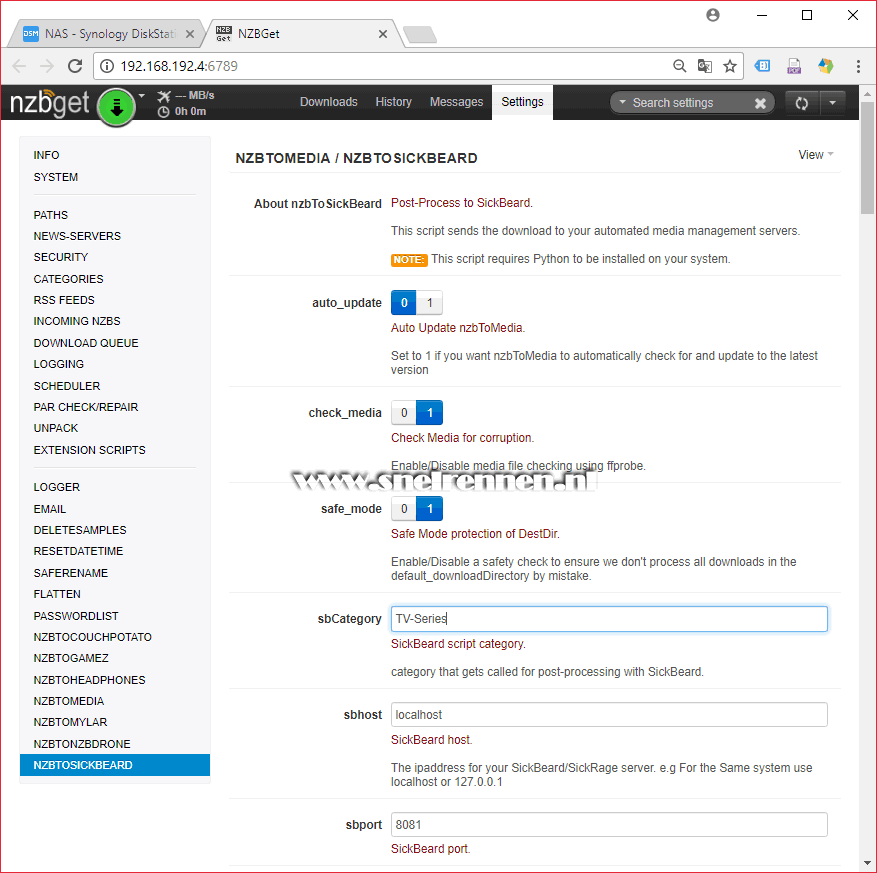Click the site information icon in the address bar
The image size is (877, 873).
coord(107,66)
